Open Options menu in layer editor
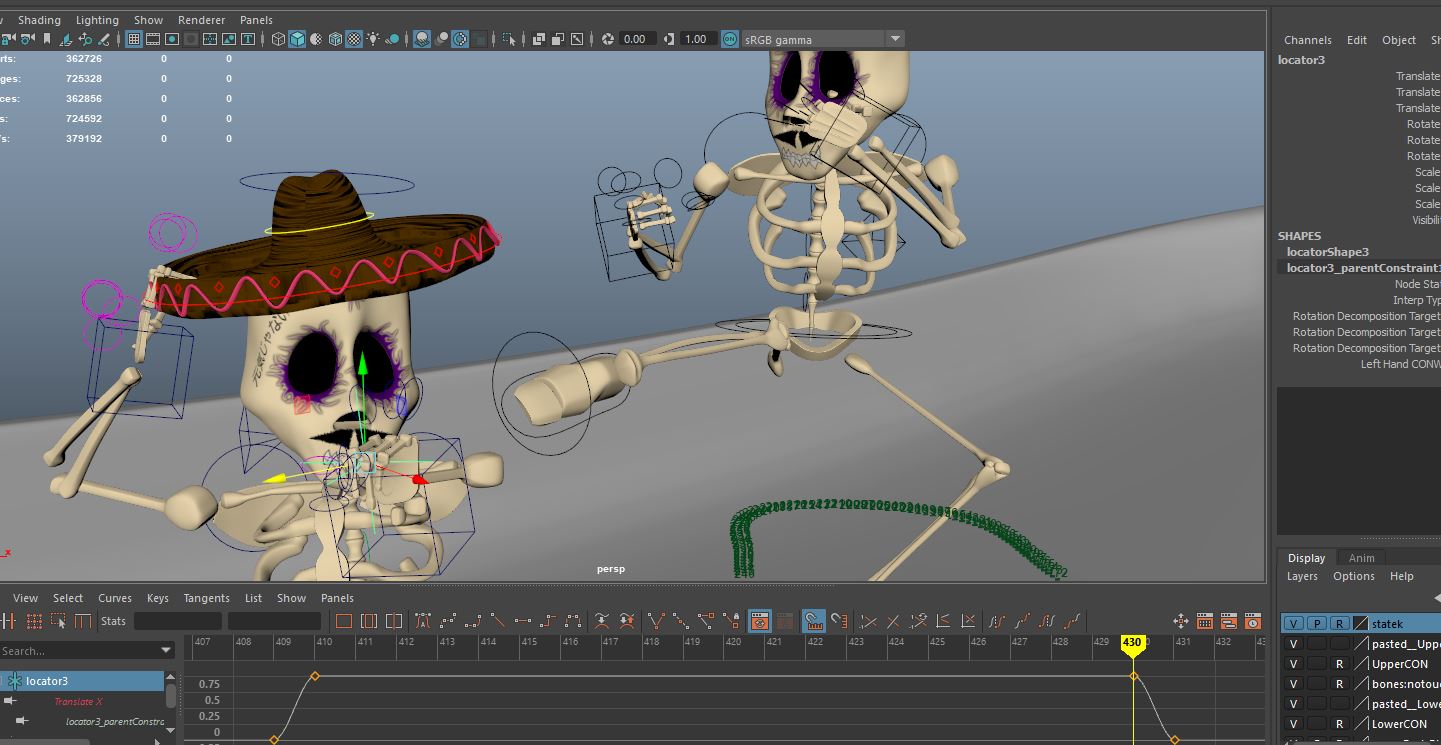This screenshot has width=1441, height=745. pyautogui.click(x=1354, y=576)
